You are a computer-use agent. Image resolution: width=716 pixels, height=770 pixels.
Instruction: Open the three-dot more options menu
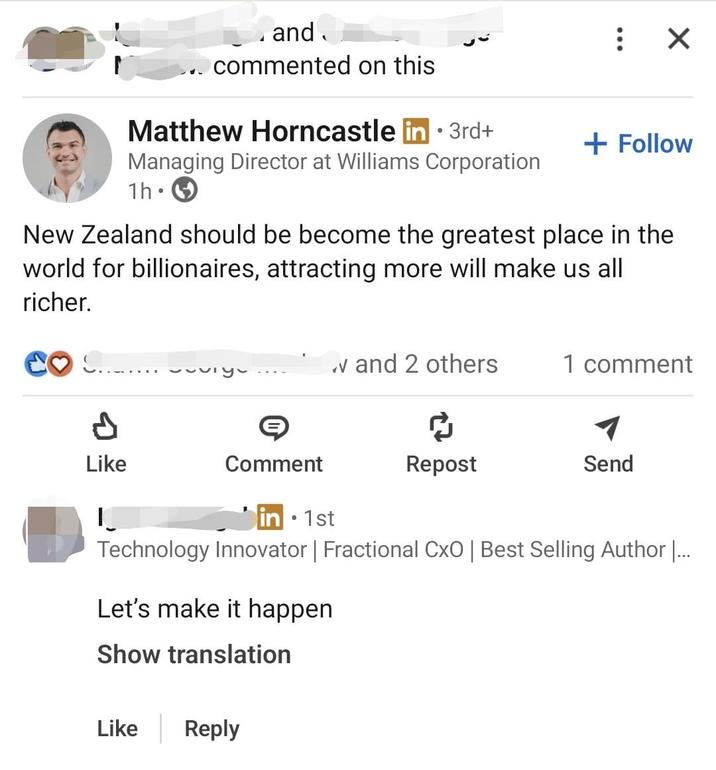(621, 39)
